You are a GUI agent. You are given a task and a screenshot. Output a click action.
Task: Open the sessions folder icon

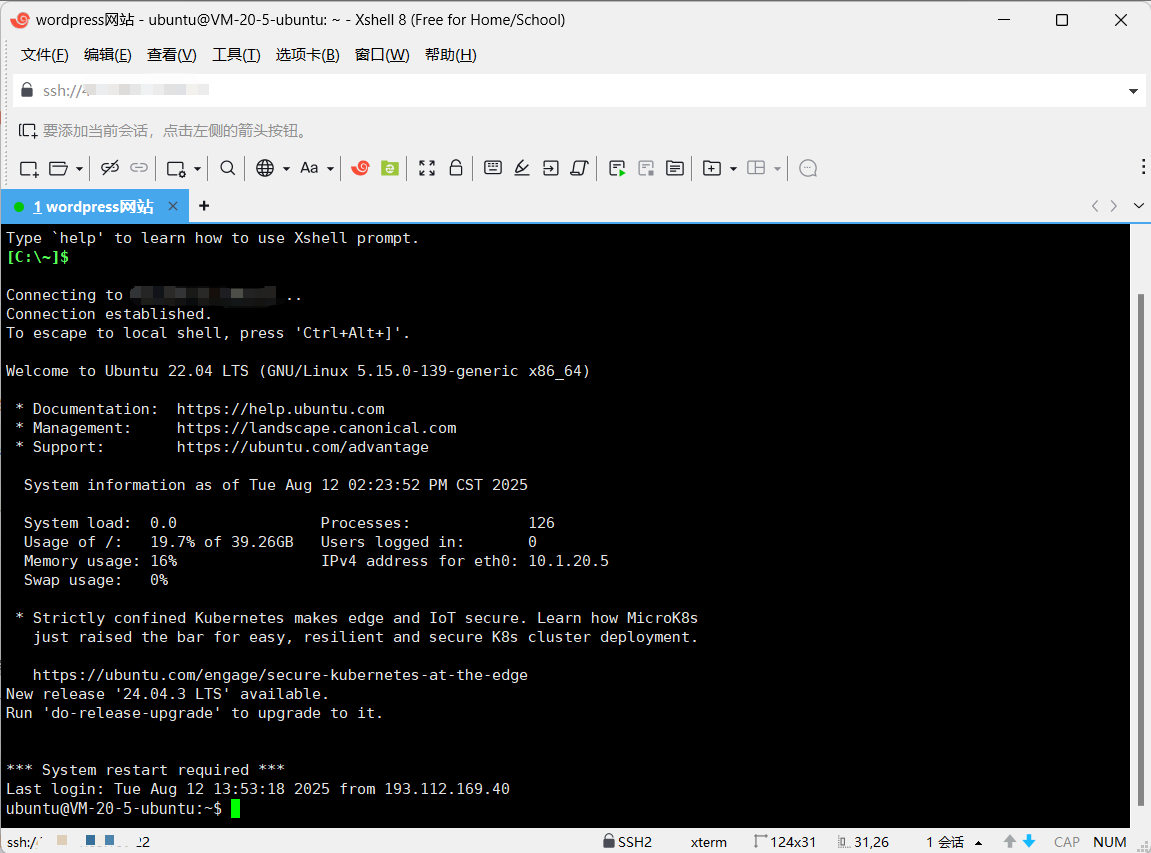58,168
